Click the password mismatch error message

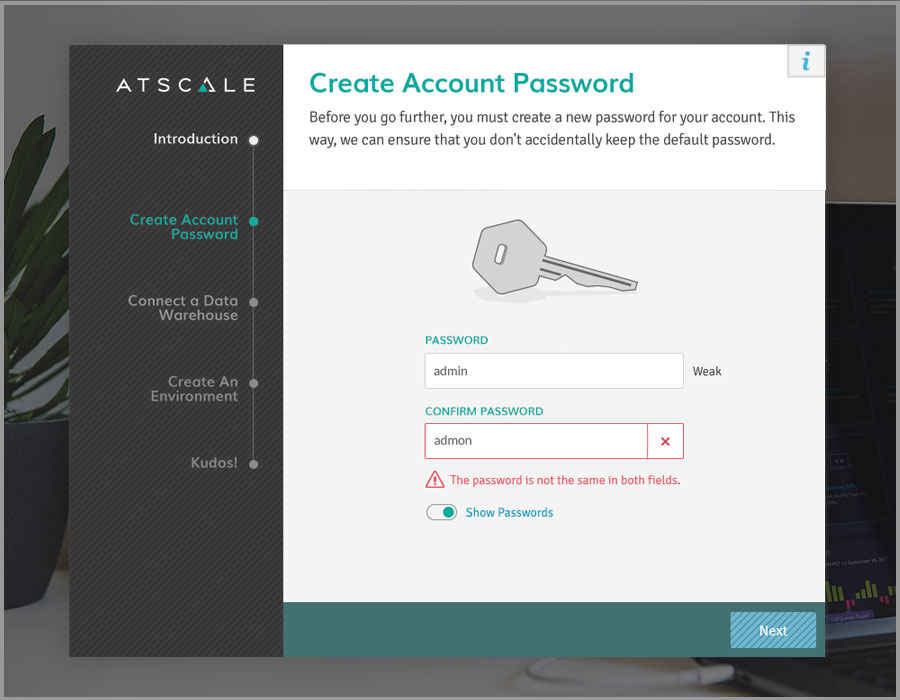coord(565,480)
